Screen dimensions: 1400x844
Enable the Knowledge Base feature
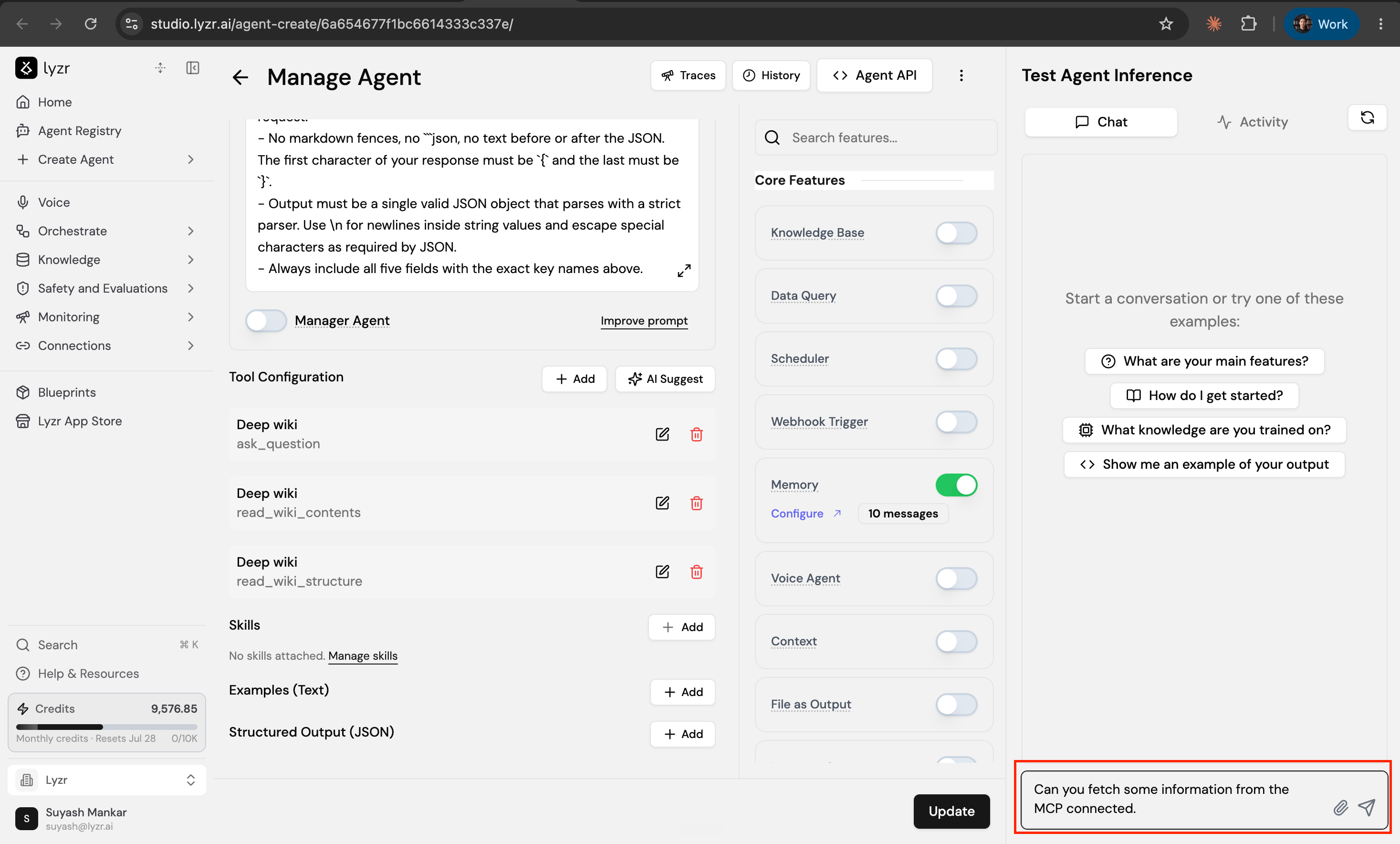(956, 232)
